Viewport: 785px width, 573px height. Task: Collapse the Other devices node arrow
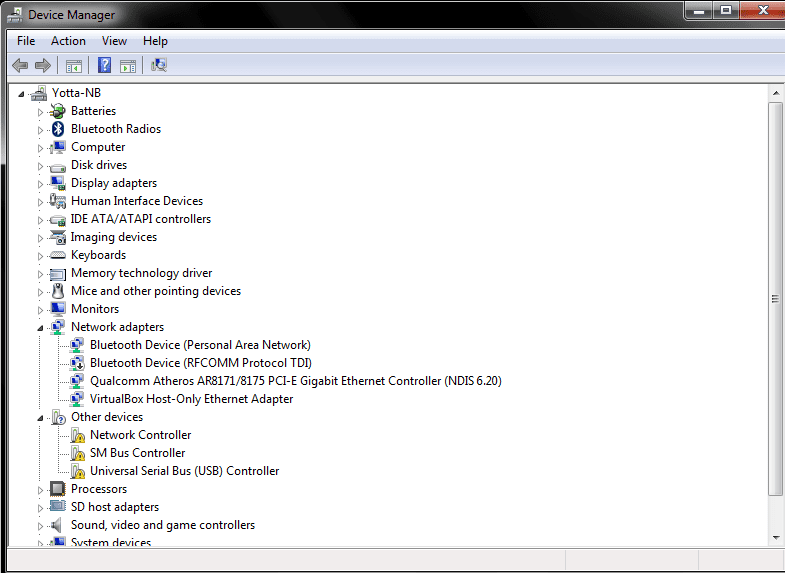[x=40, y=418]
